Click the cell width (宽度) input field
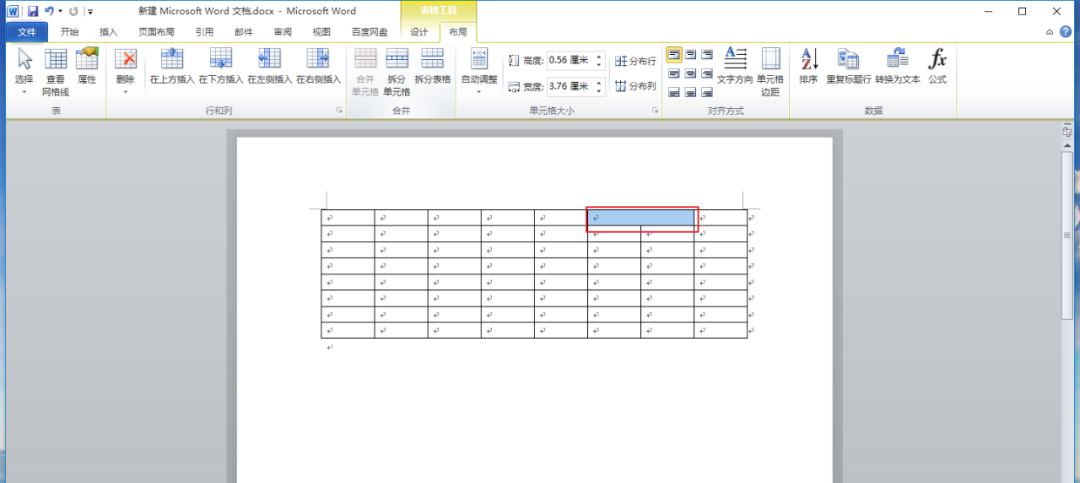 pos(569,86)
